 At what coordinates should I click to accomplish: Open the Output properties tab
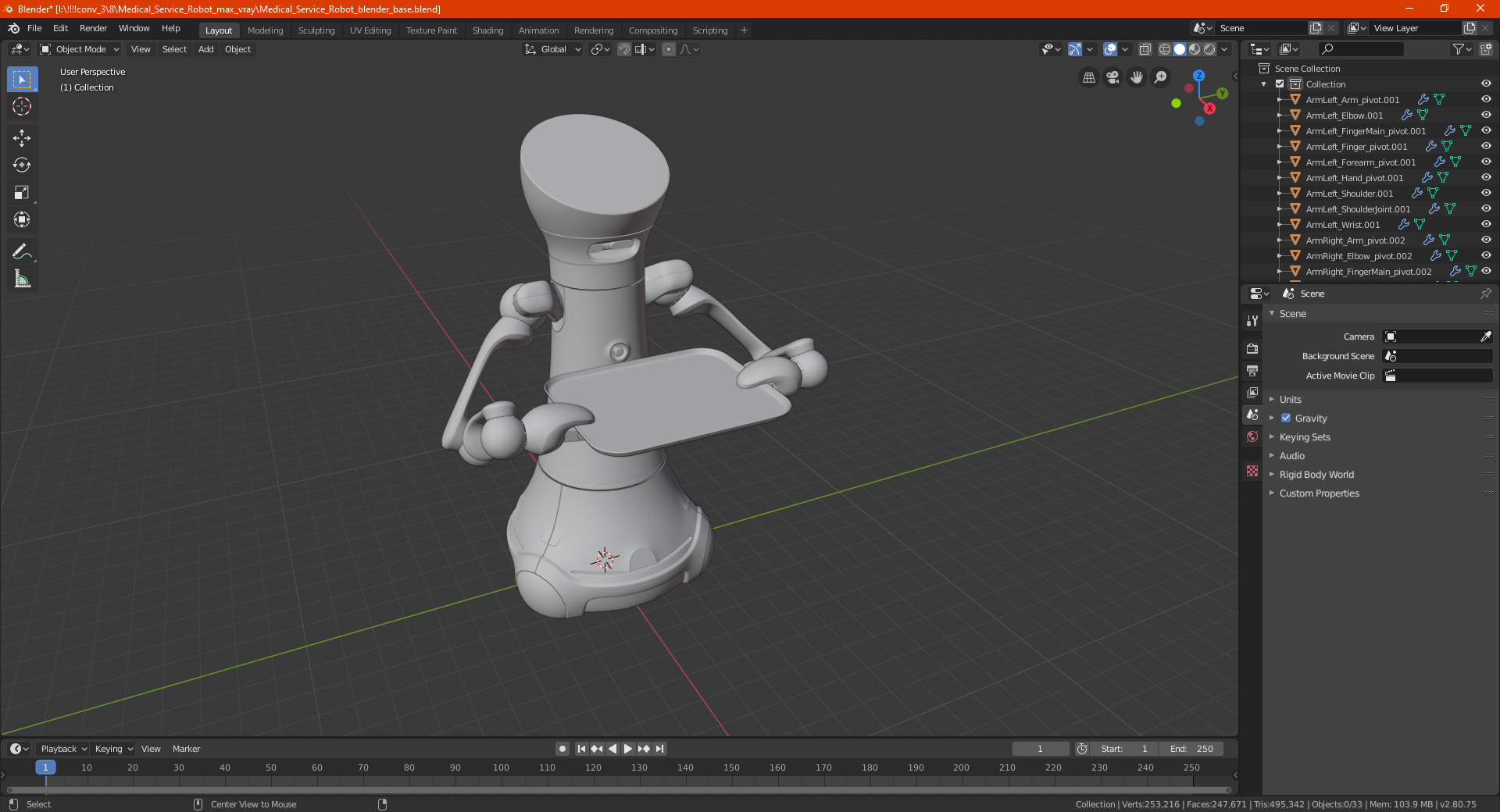[x=1252, y=370]
